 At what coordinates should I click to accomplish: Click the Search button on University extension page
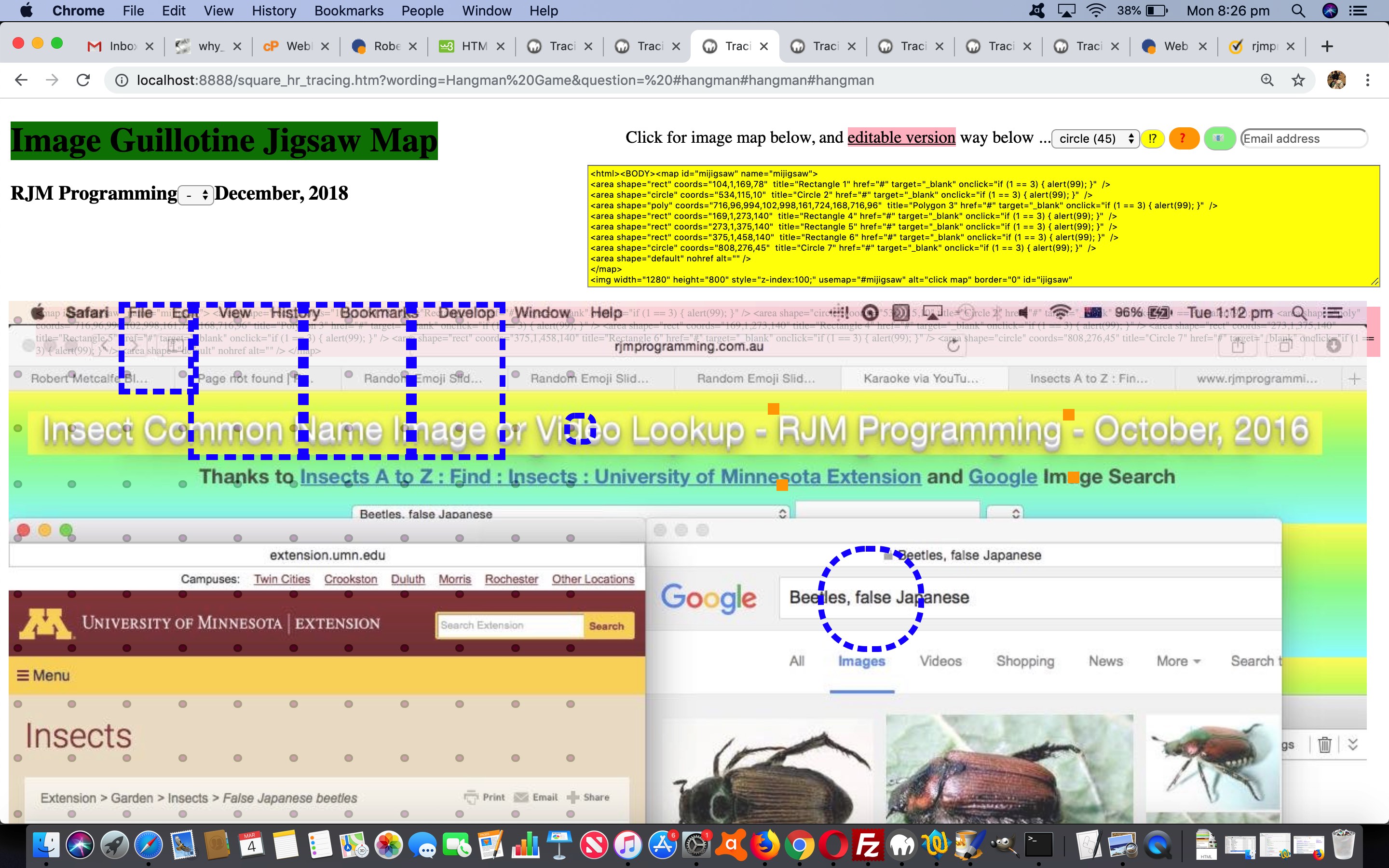coord(607,625)
